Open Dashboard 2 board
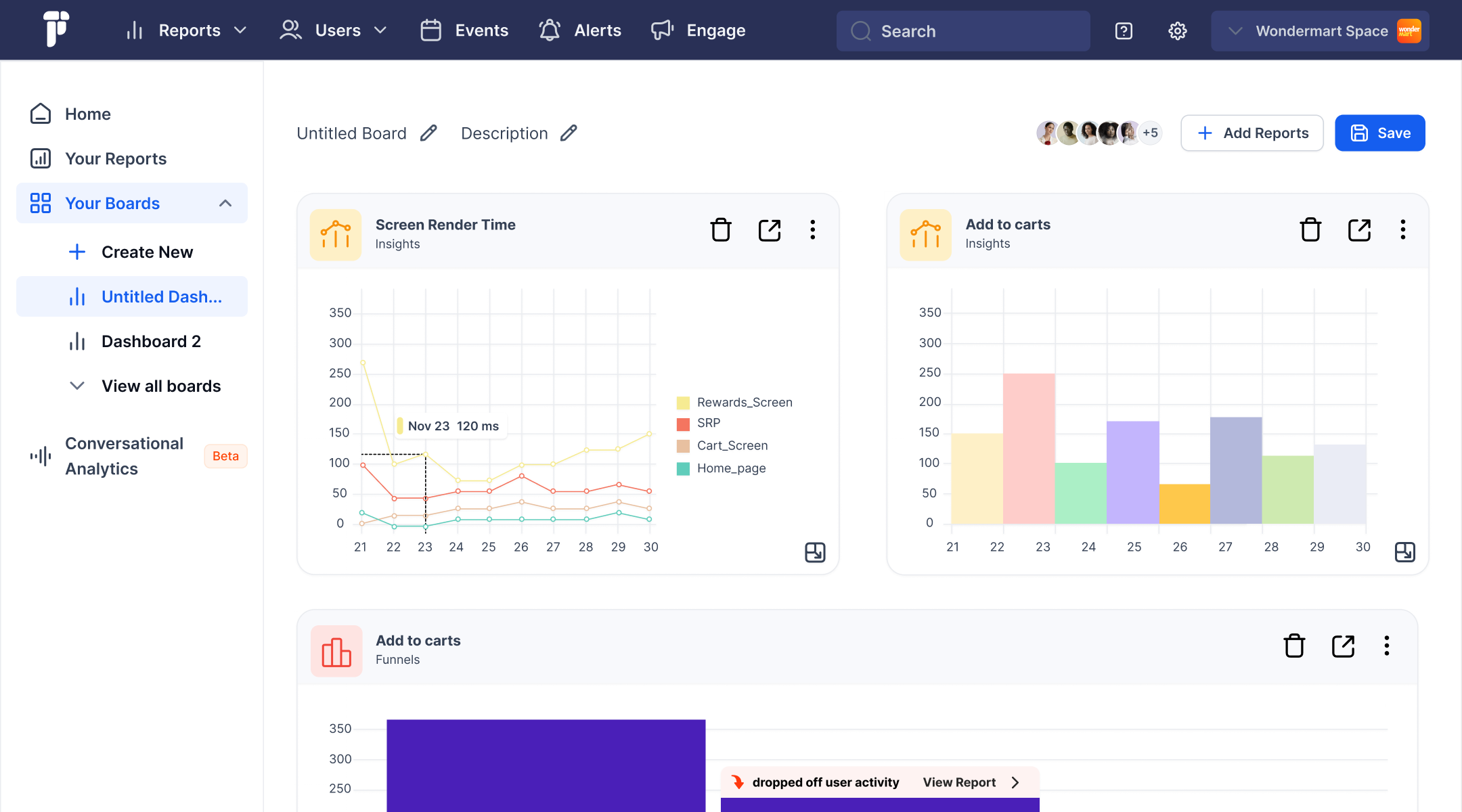The width and height of the screenshot is (1462, 812). [x=151, y=342]
